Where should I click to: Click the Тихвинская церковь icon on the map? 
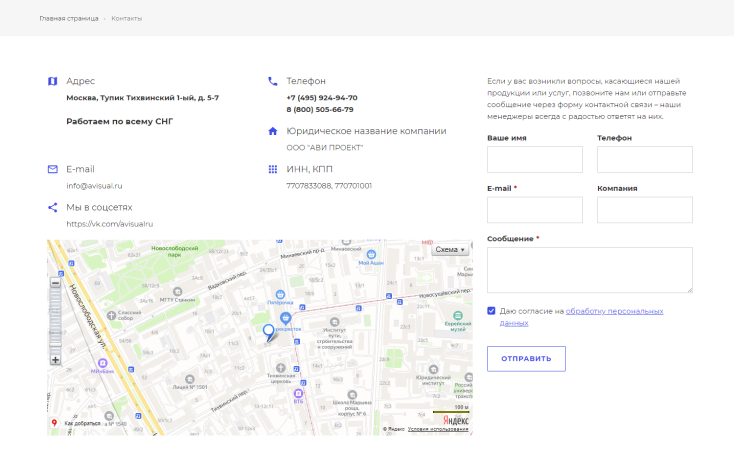[x=281, y=368]
